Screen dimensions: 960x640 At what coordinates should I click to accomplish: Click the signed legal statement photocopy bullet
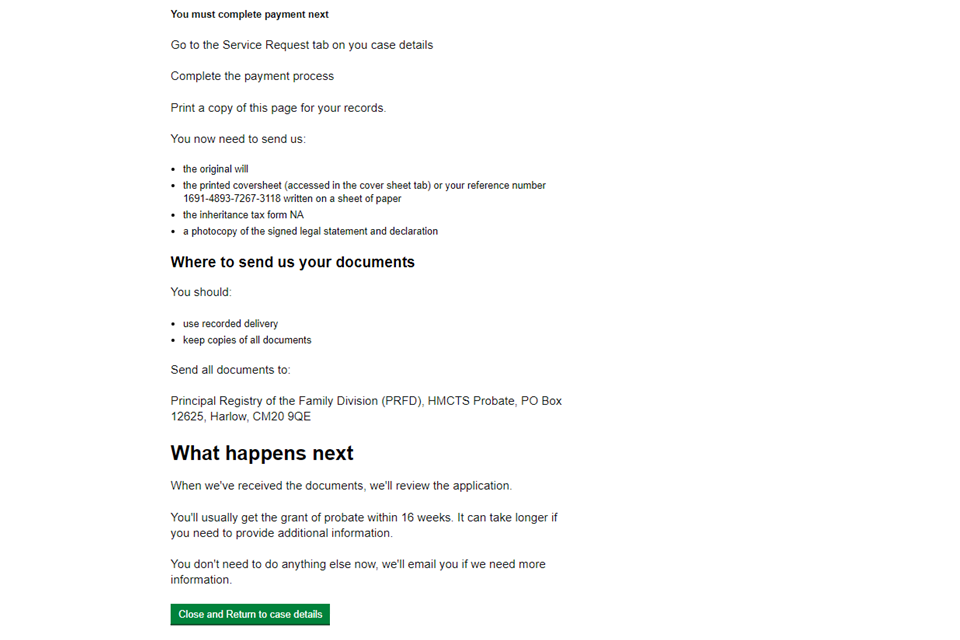(310, 231)
